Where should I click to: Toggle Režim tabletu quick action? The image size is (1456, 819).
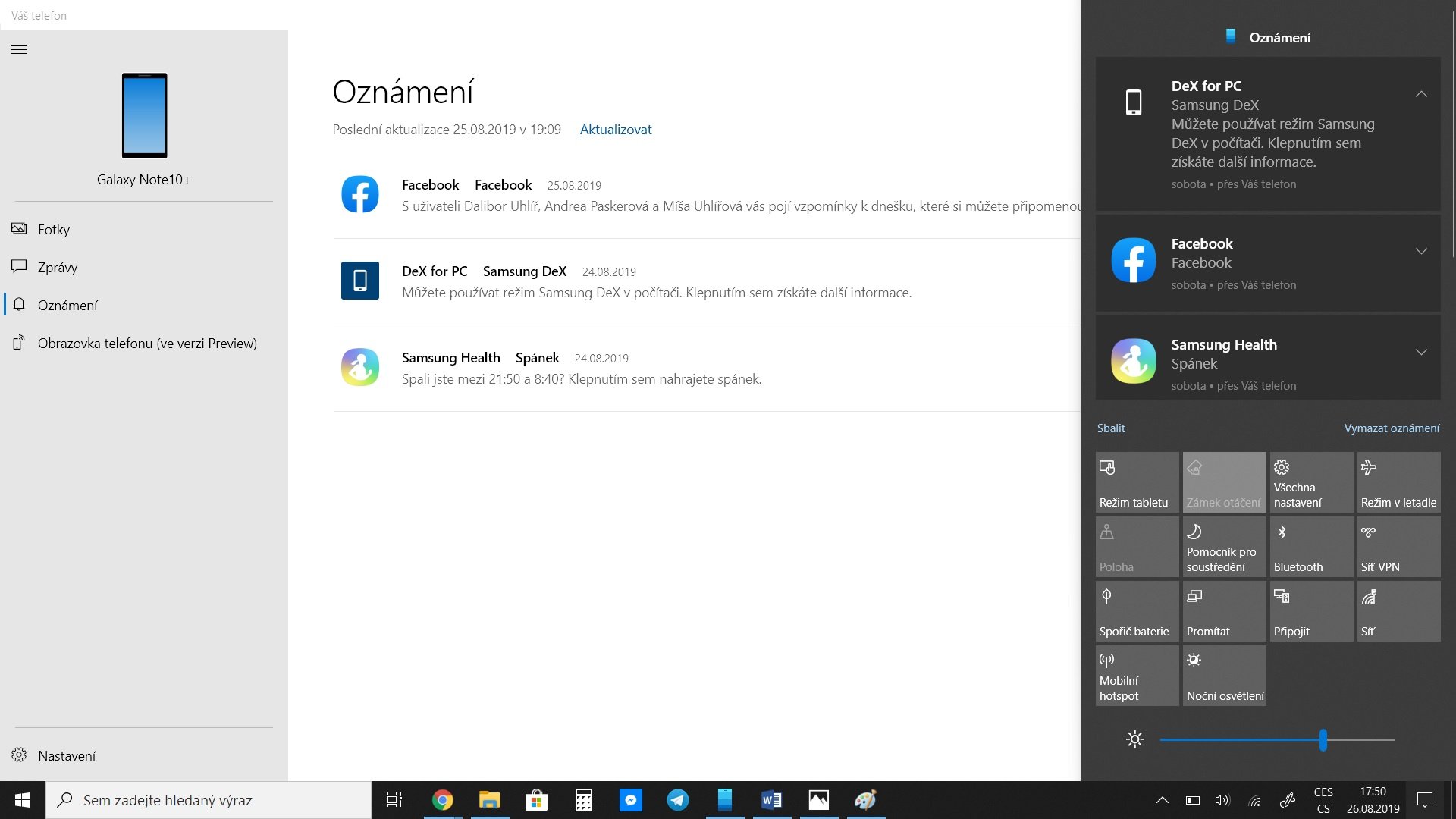1137,482
